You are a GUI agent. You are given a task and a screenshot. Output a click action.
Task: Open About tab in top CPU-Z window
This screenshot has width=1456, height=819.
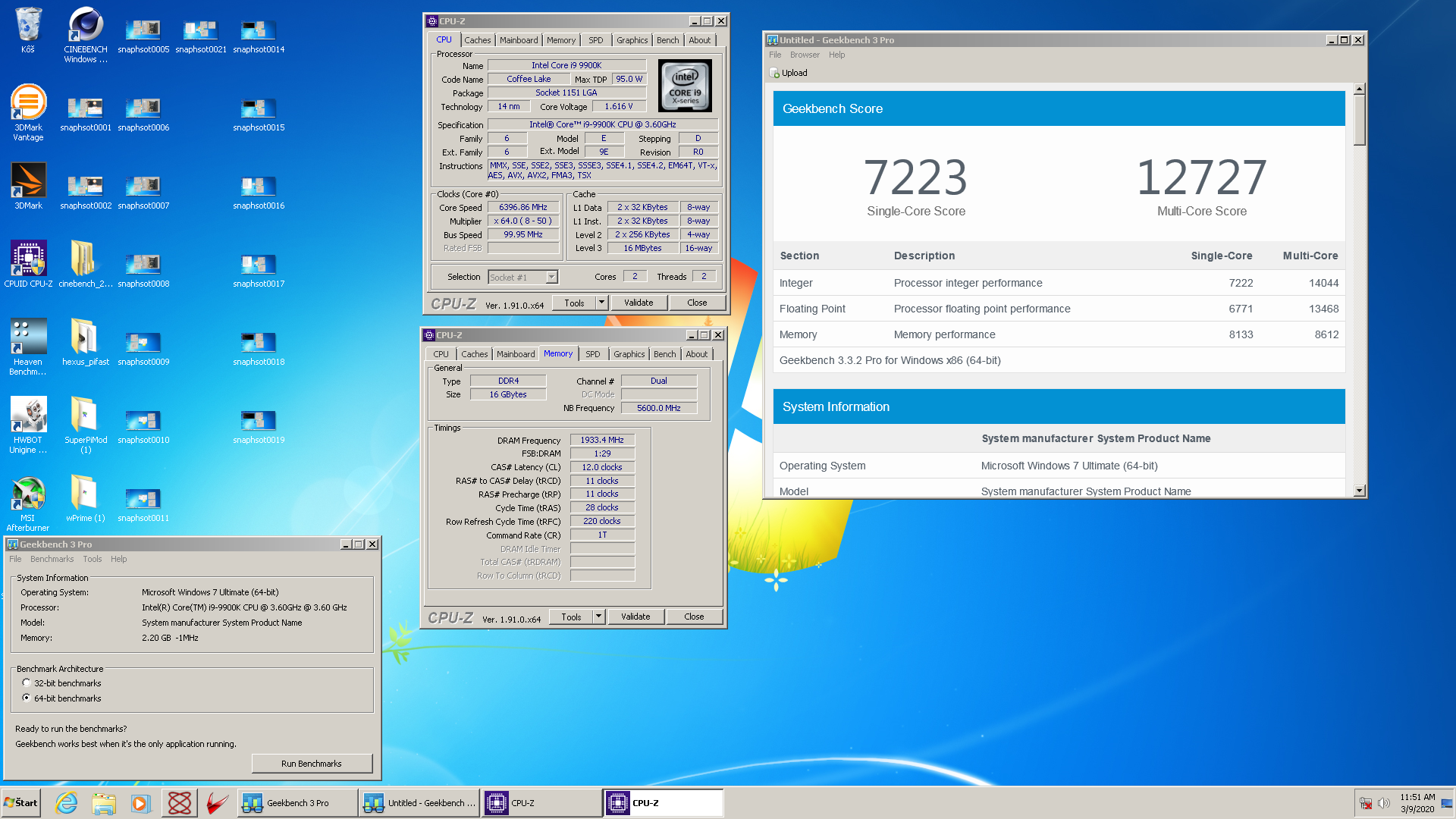[x=699, y=40]
